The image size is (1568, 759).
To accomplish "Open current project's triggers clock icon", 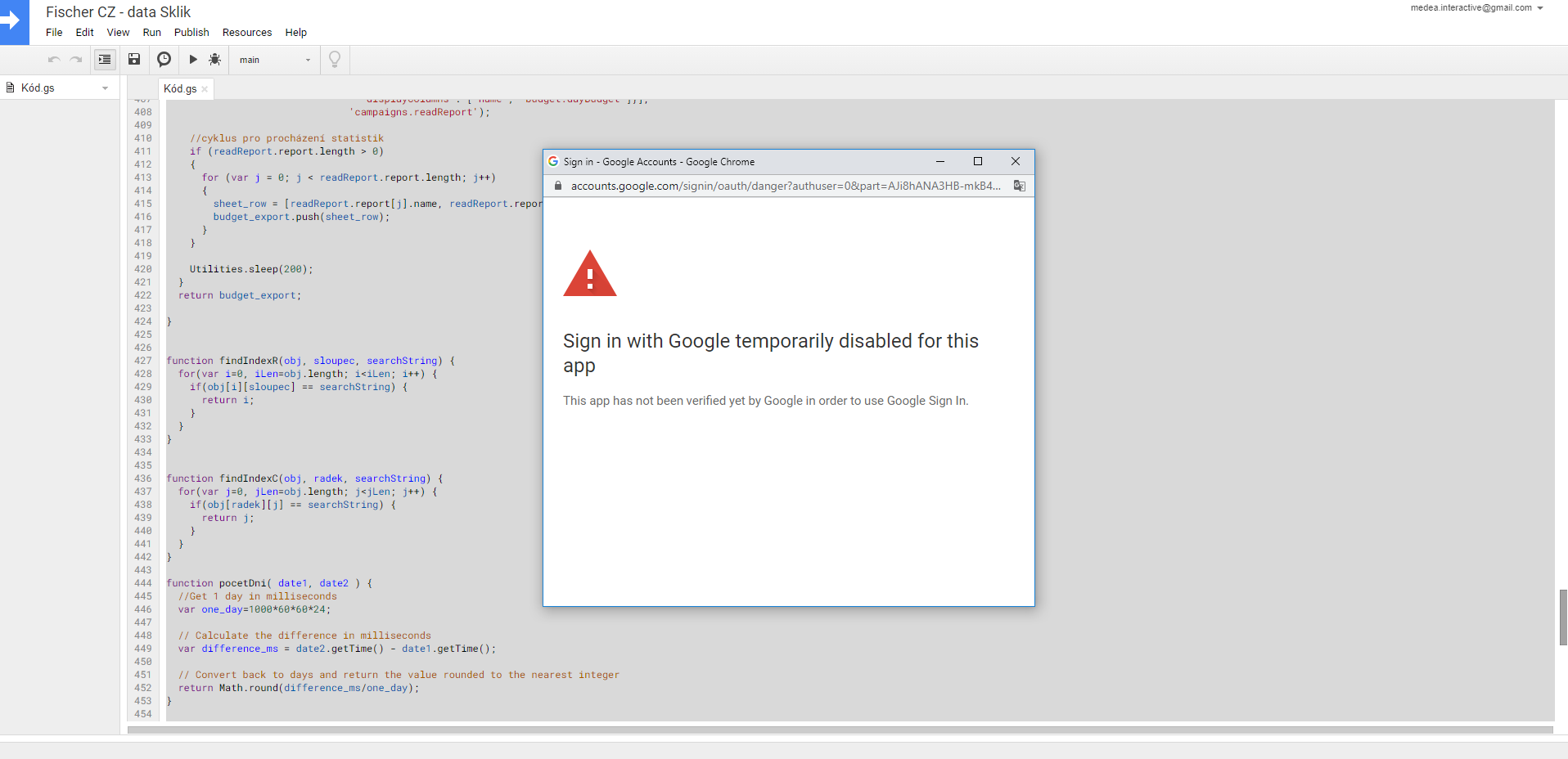I will (164, 60).
